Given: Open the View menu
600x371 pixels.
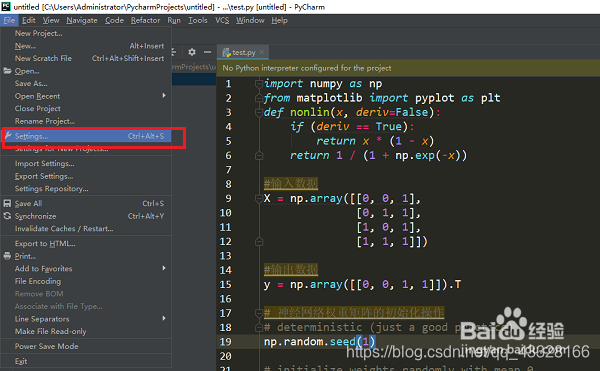Looking at the screenshot, I should (51, 20).
